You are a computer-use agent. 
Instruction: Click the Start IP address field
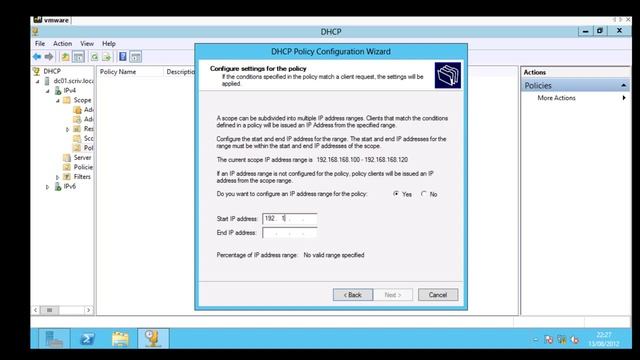290,219
